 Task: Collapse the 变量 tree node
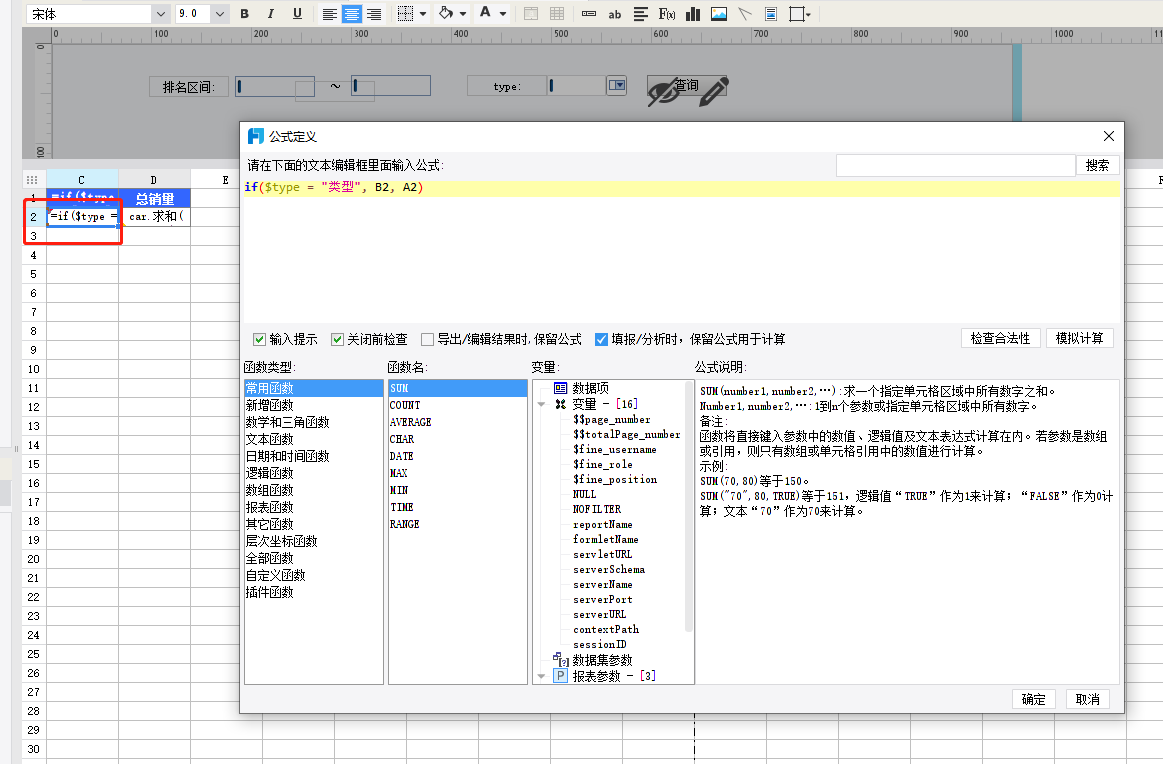tap(542, 405)
